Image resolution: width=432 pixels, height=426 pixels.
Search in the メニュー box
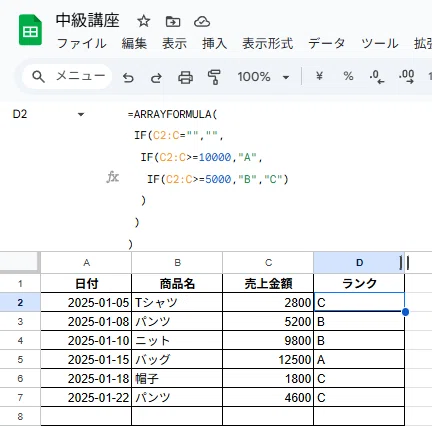click(67, 77)
